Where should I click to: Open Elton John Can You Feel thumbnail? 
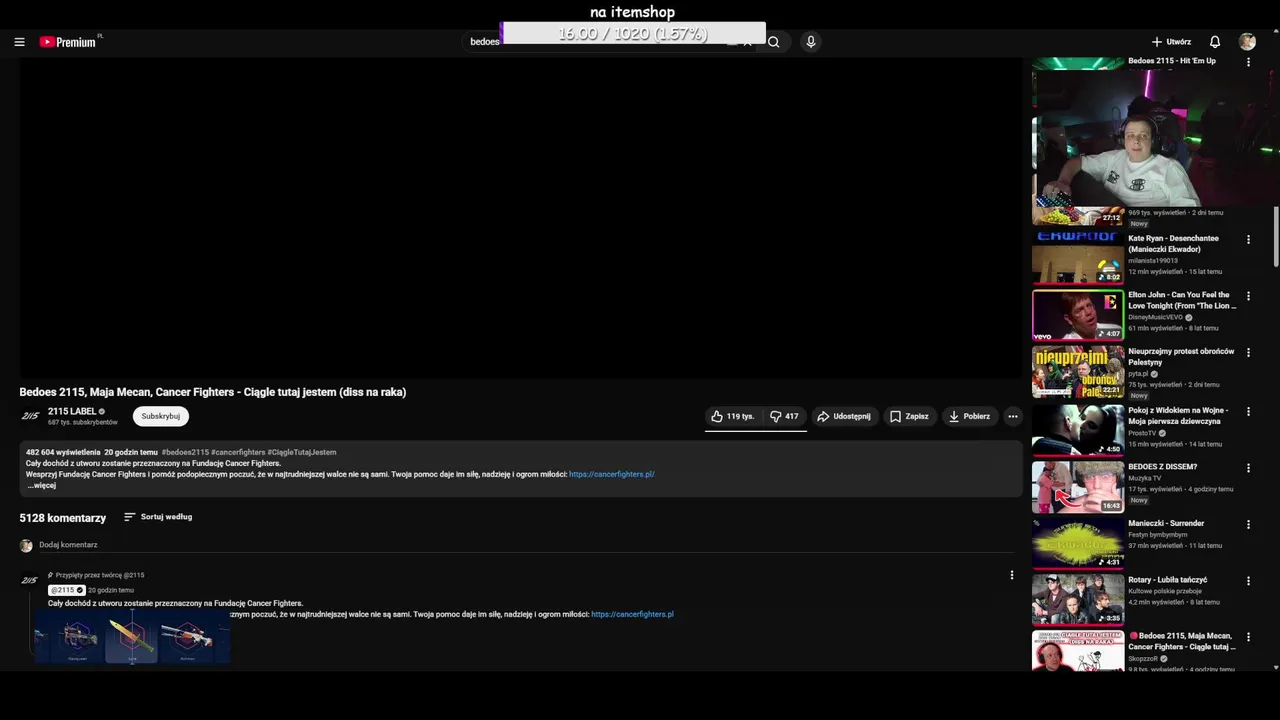point(1078,315)
